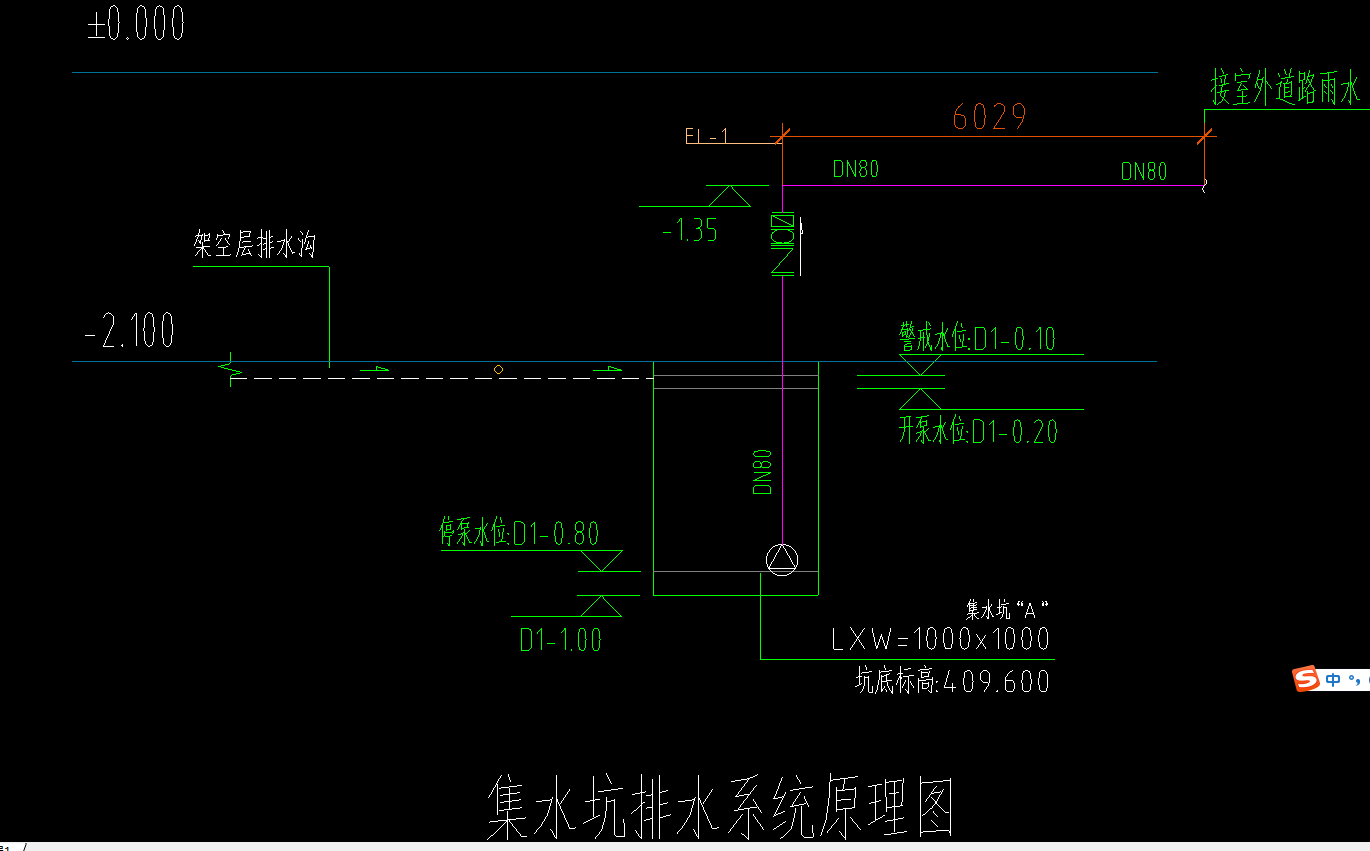Select the break-line symbol at dashed line start
This screenshot has width=1370, height=851.
232,370
